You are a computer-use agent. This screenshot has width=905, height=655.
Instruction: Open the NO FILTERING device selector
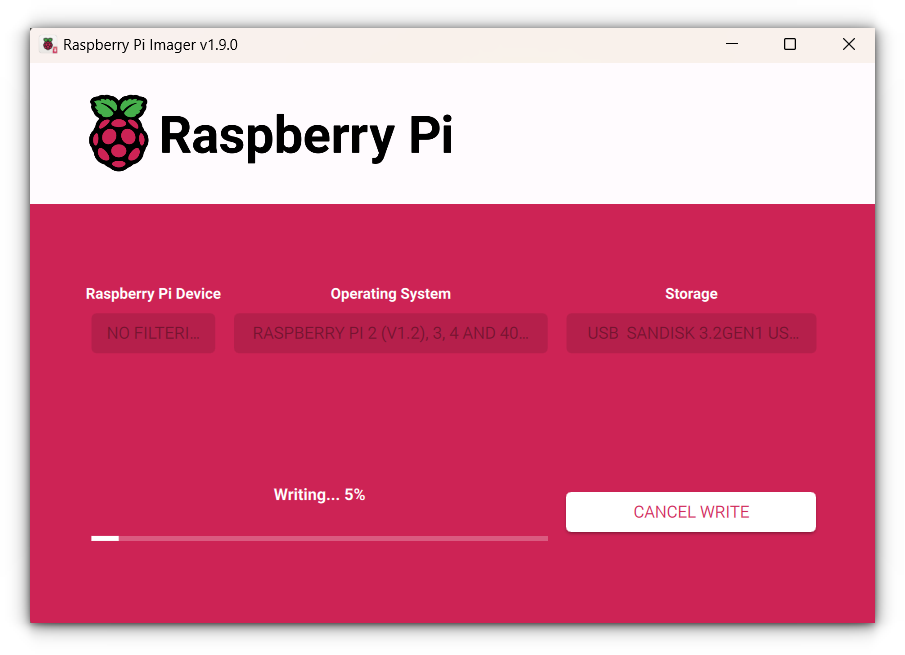153,333
